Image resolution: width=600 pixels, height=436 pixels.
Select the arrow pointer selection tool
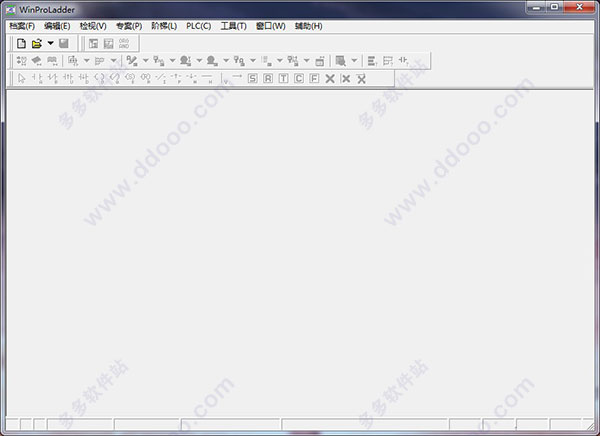click(21, 78)
